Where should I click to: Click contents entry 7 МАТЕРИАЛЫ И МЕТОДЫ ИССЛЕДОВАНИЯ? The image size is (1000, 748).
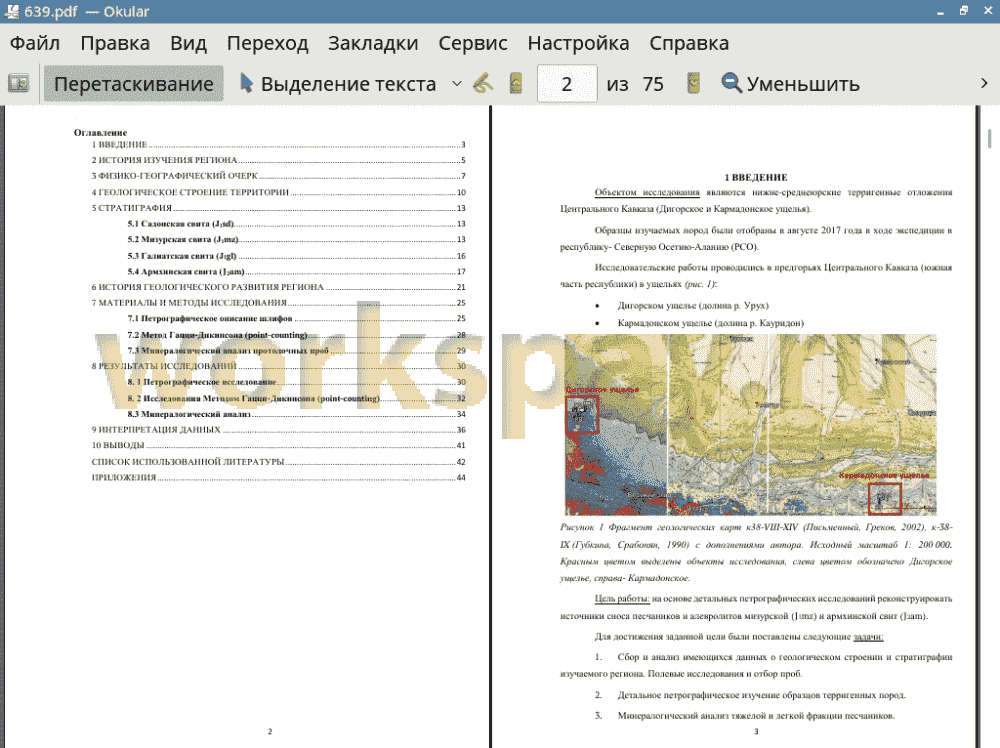coord(278,303)
